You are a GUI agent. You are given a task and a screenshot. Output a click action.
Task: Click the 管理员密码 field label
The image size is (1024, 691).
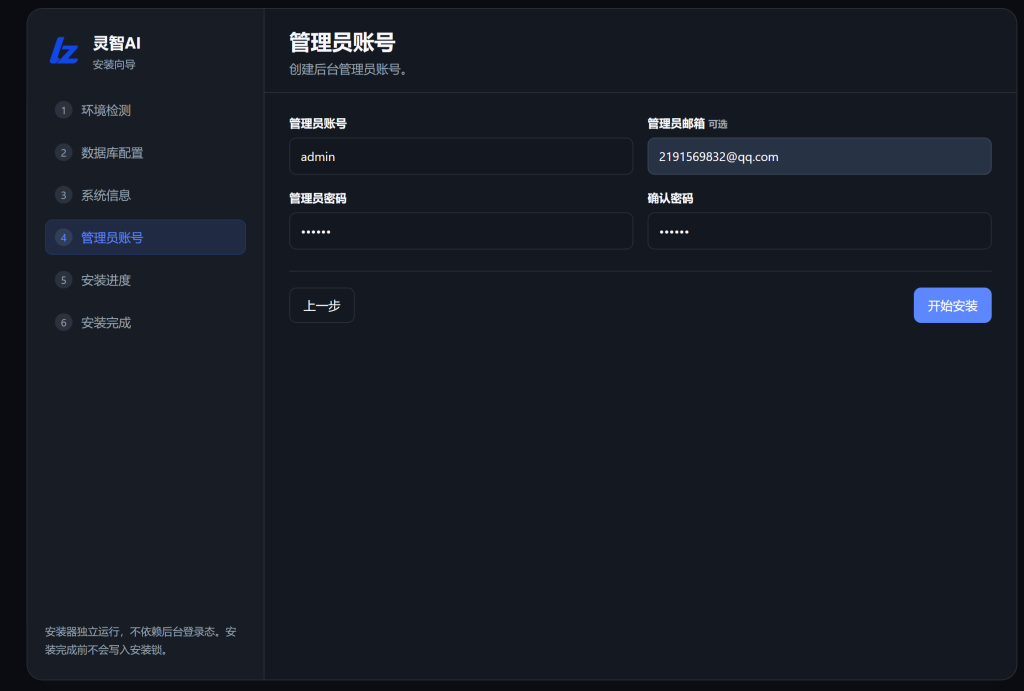pos(318,198)
